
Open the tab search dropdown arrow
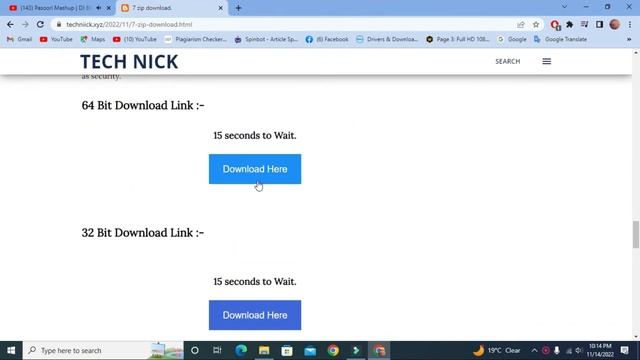(564, 7)
